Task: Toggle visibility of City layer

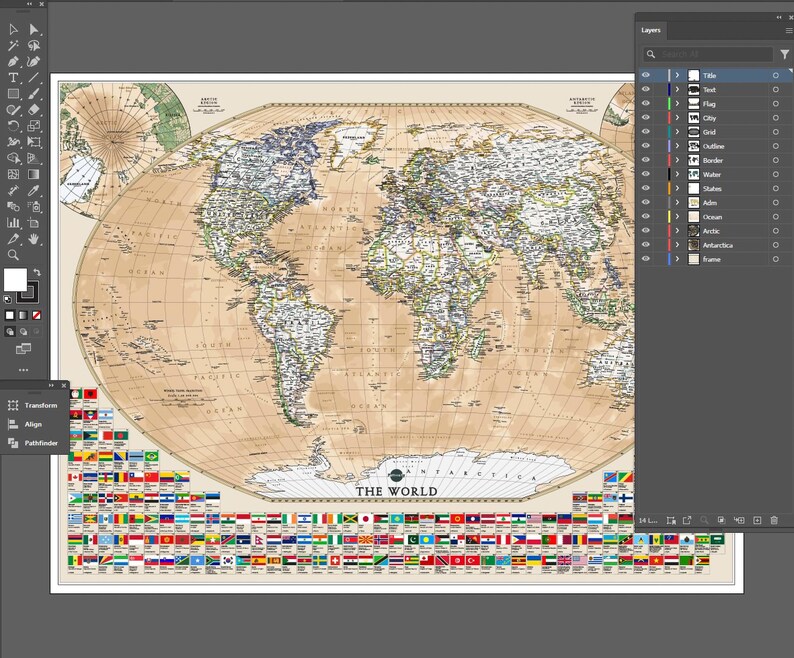Action: [x=646, y=118]
